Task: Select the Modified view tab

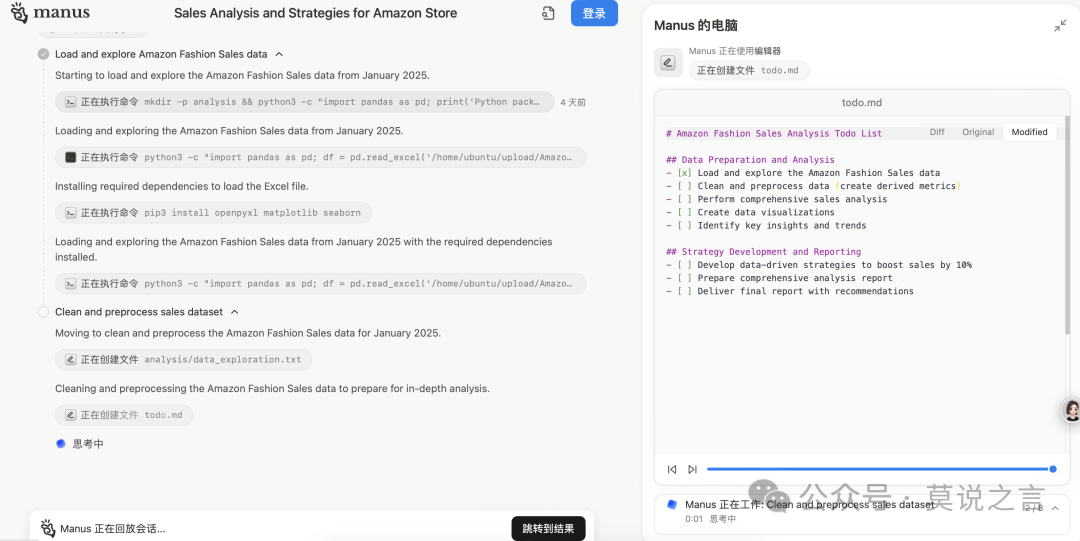Action: click(1029, 132)
